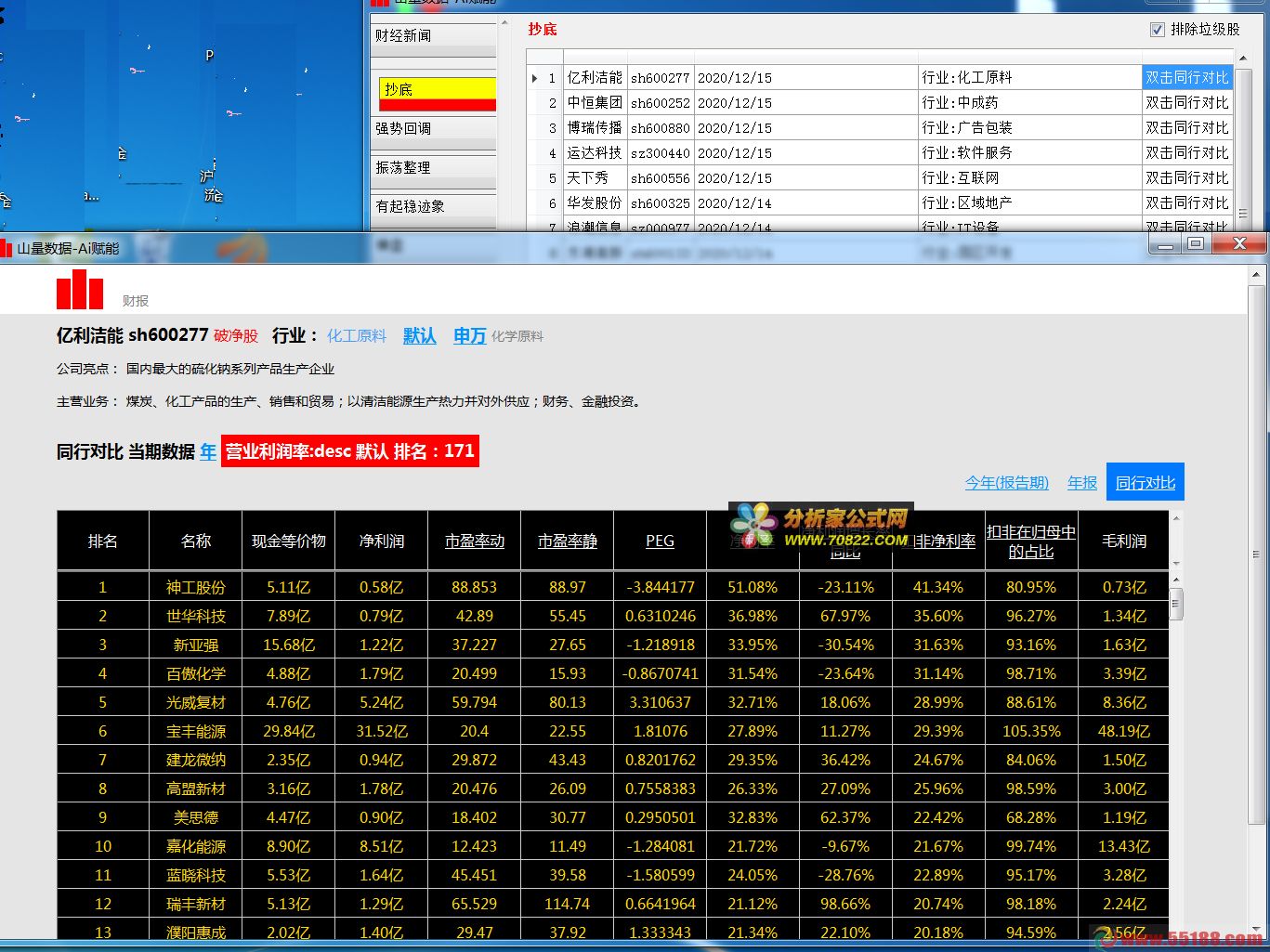Click the 排名 column header
Image resolution: width=1270 pixels, height=952 pixels.
(x=103, y=541)
